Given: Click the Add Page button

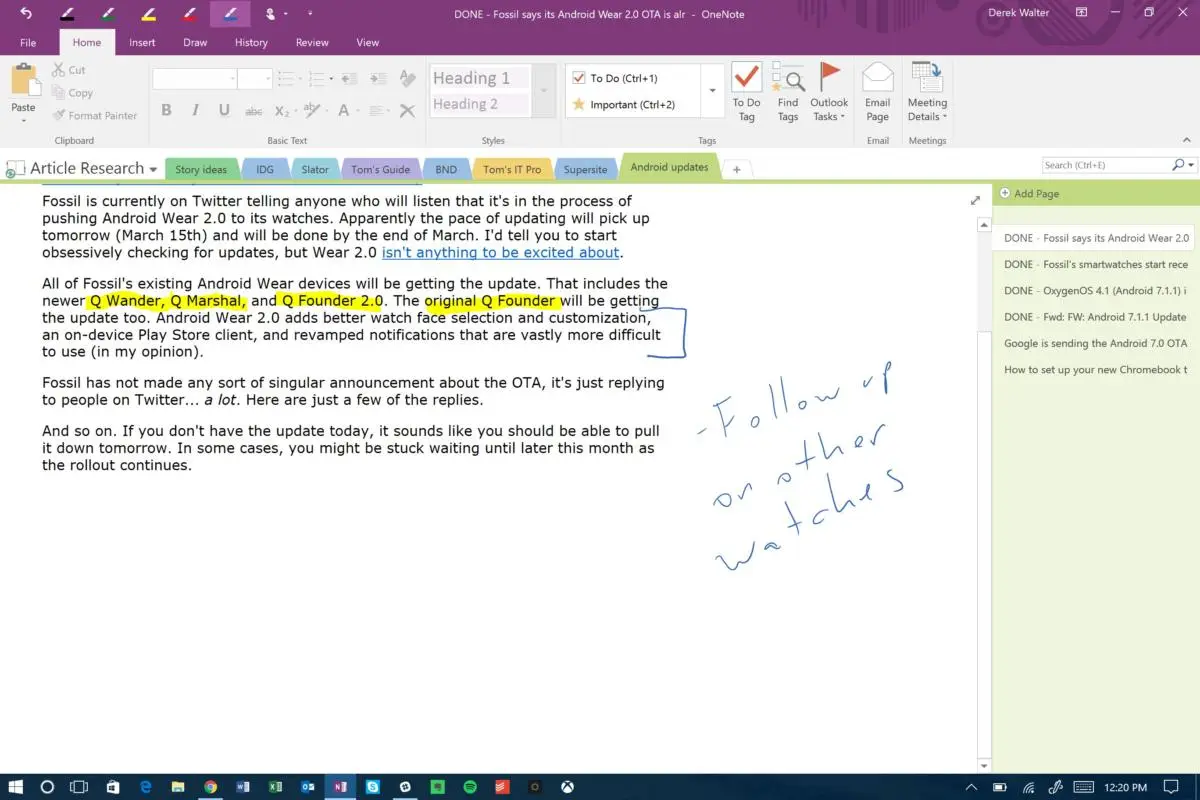Looking at the screenshot, I should coord(1030,194).
